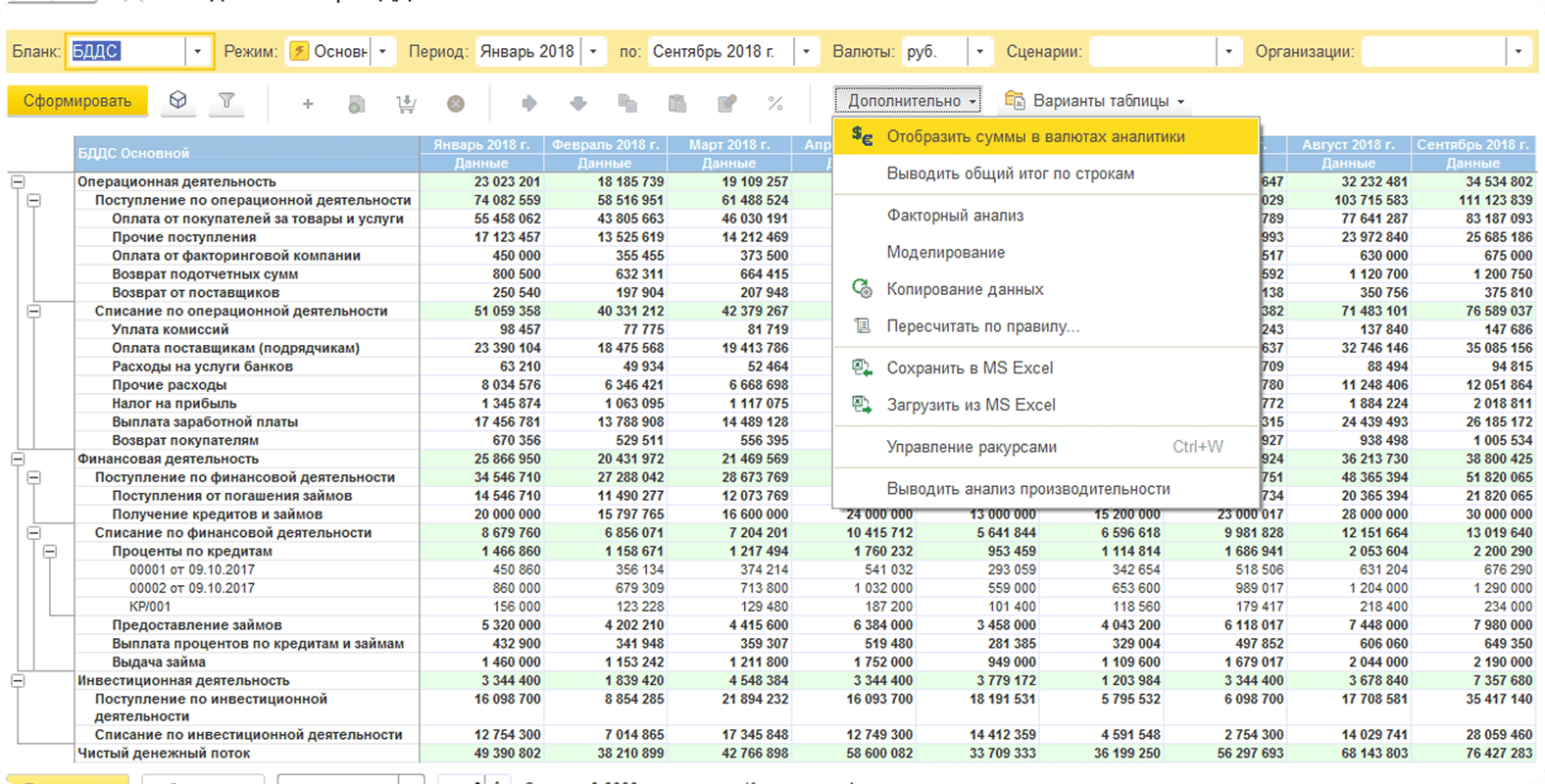Image resolution: width=1545 pixels, height=784 pixels.
Task: Open the Сценарии dropdown arrow
Action: [1228, 51]
